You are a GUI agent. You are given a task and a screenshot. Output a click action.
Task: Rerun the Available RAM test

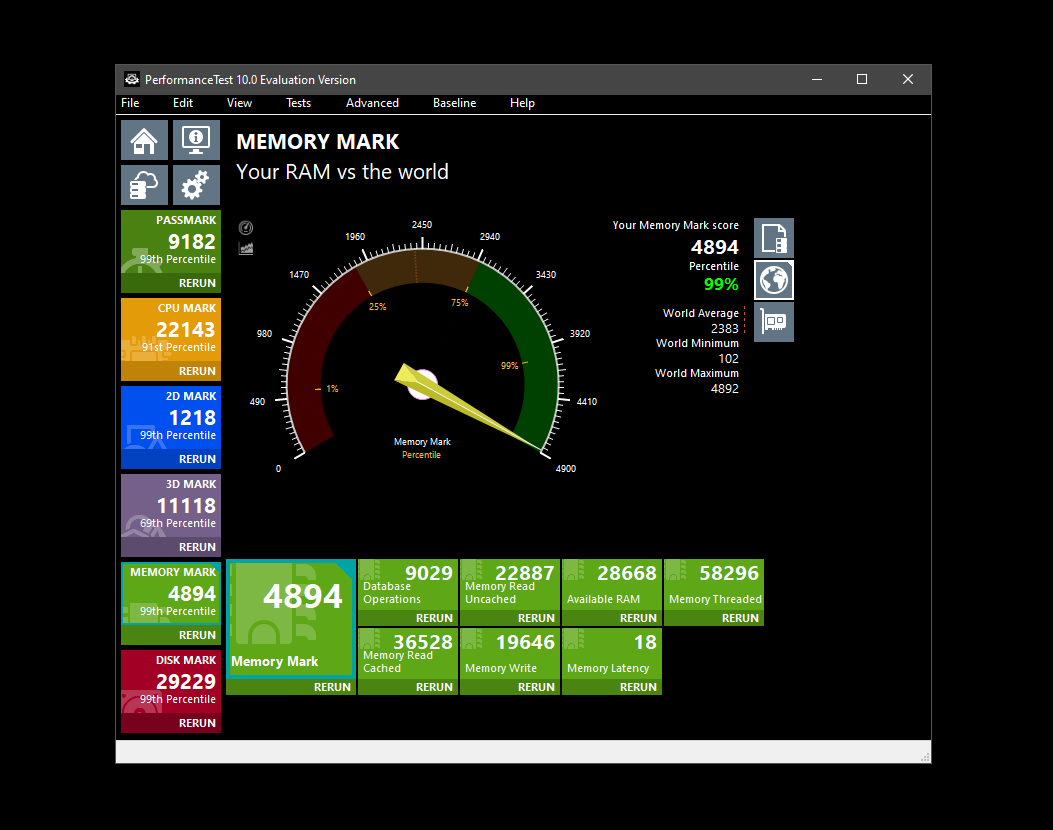pos(638,618)
